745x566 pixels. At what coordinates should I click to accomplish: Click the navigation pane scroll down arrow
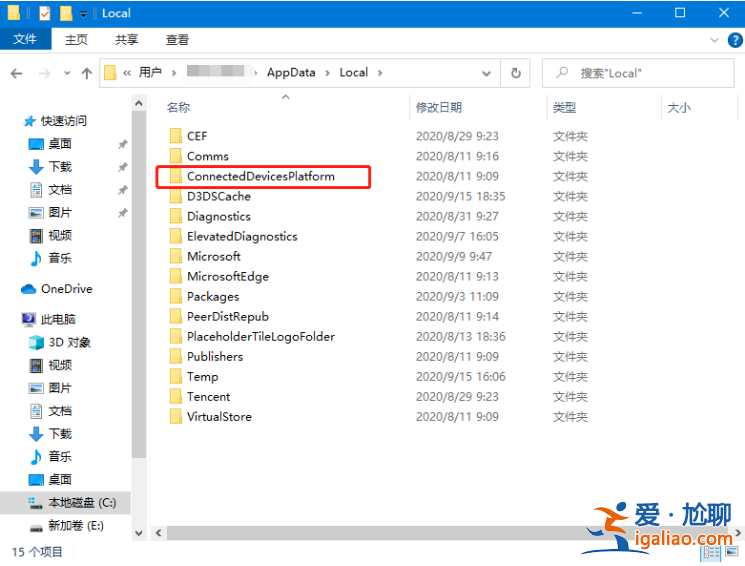pos(139,533)
